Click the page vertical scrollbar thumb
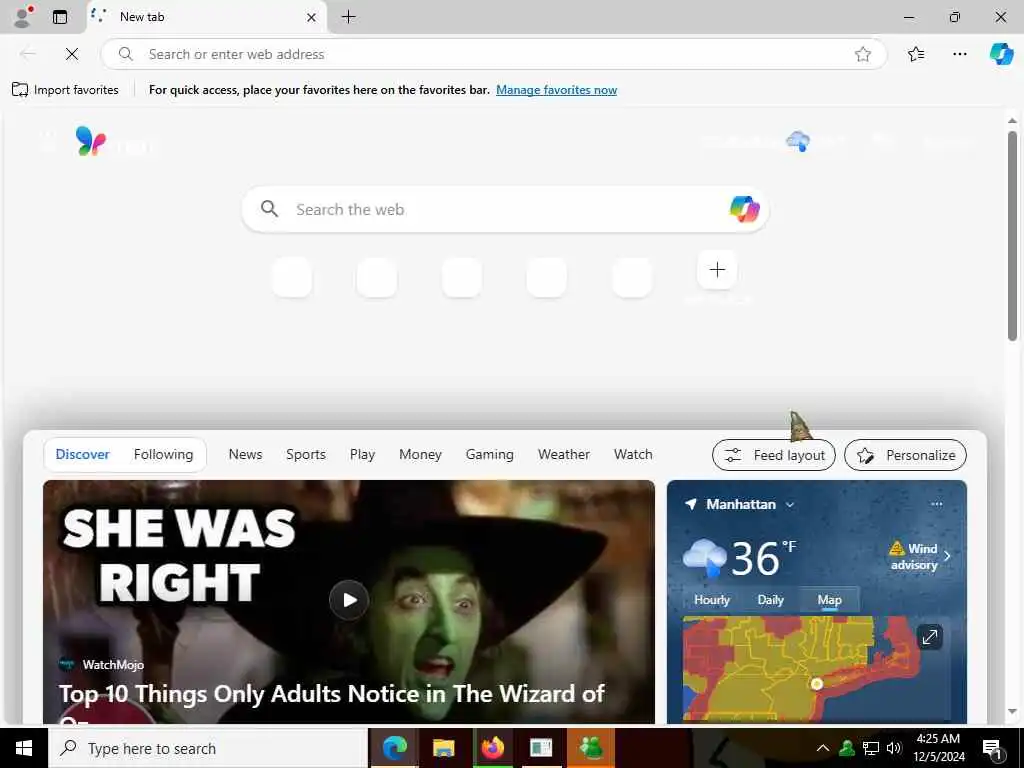 click(1012, 235)
